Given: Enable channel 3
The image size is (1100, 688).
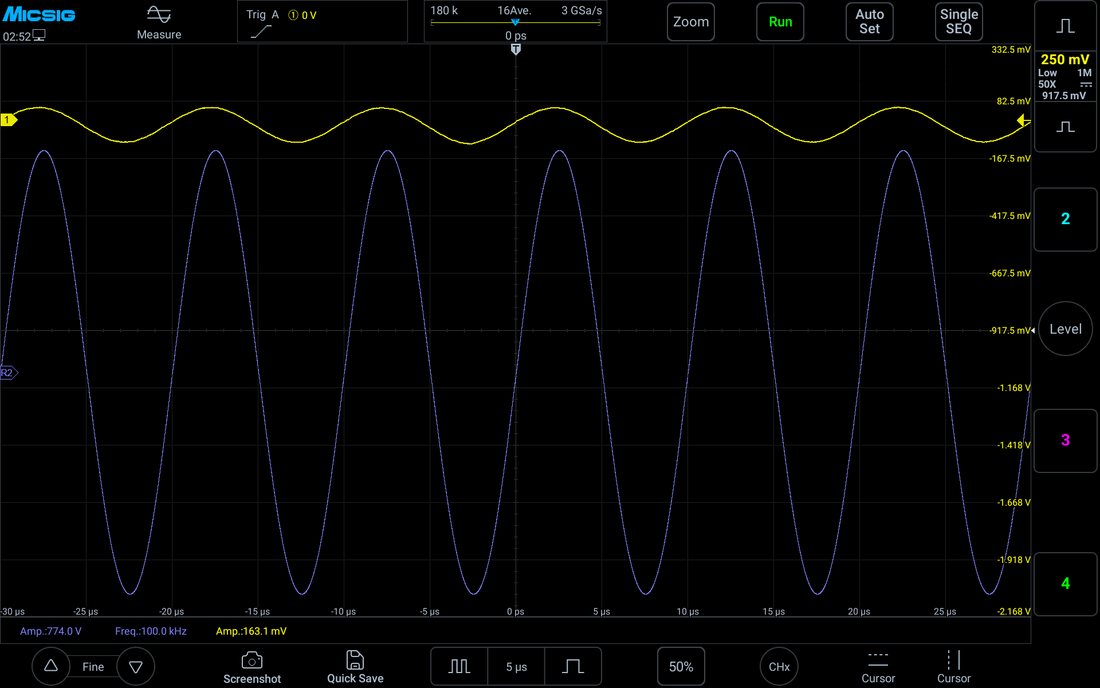Looking at the screenshot, I should [1065, 440].
